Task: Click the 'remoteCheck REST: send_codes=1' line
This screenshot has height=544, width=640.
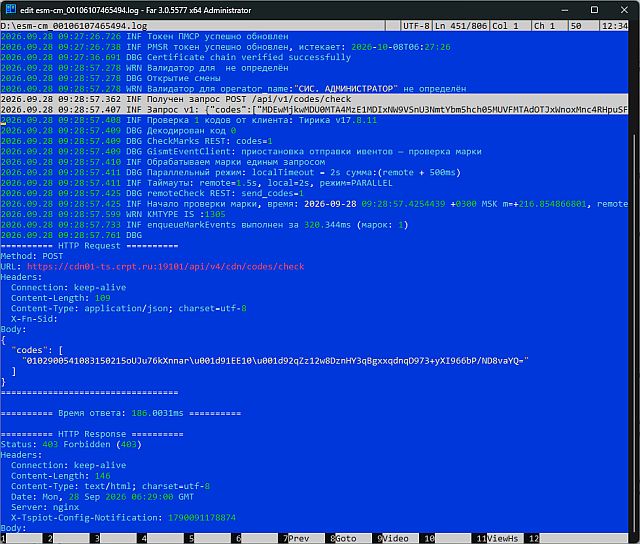Action: click(152, 193)
